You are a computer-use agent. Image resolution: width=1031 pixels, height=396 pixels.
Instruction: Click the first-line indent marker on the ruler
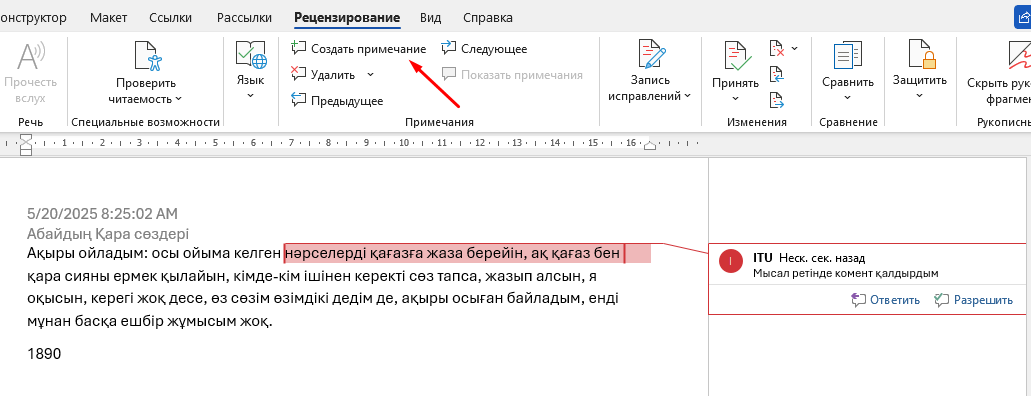[x=26, y=138]
